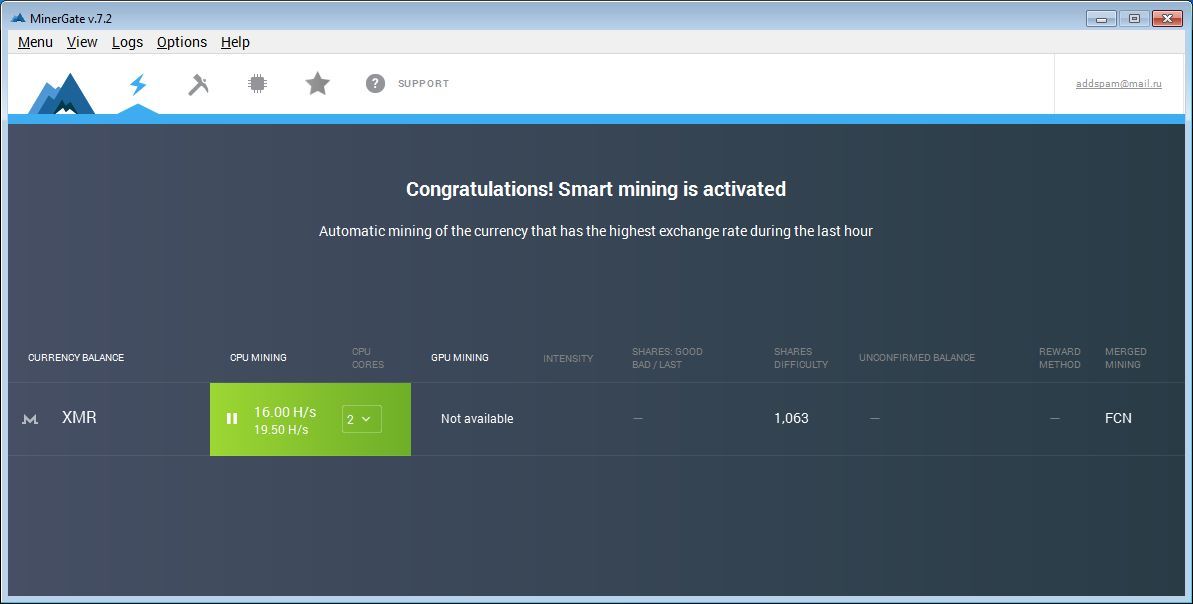Image resolution: width=1193 pixels, height=604 pixels.
Task: Click the FCN merged mining value
Action: click(1118, 418)
